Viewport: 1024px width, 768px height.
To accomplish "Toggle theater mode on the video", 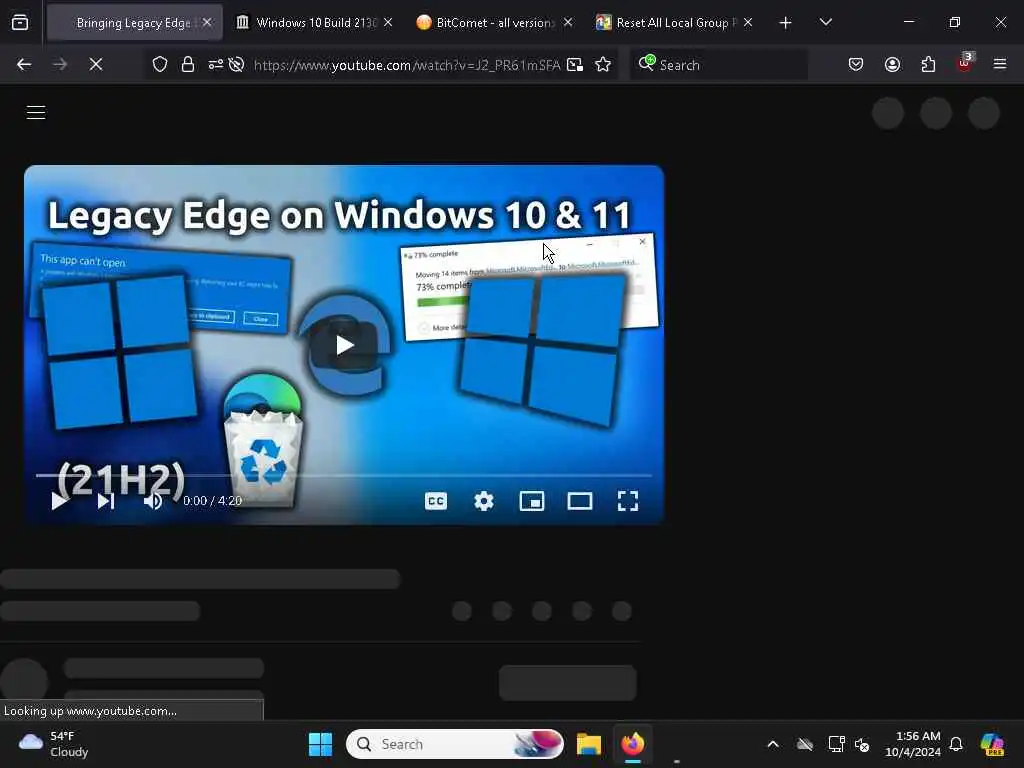I will pos(580,501).
